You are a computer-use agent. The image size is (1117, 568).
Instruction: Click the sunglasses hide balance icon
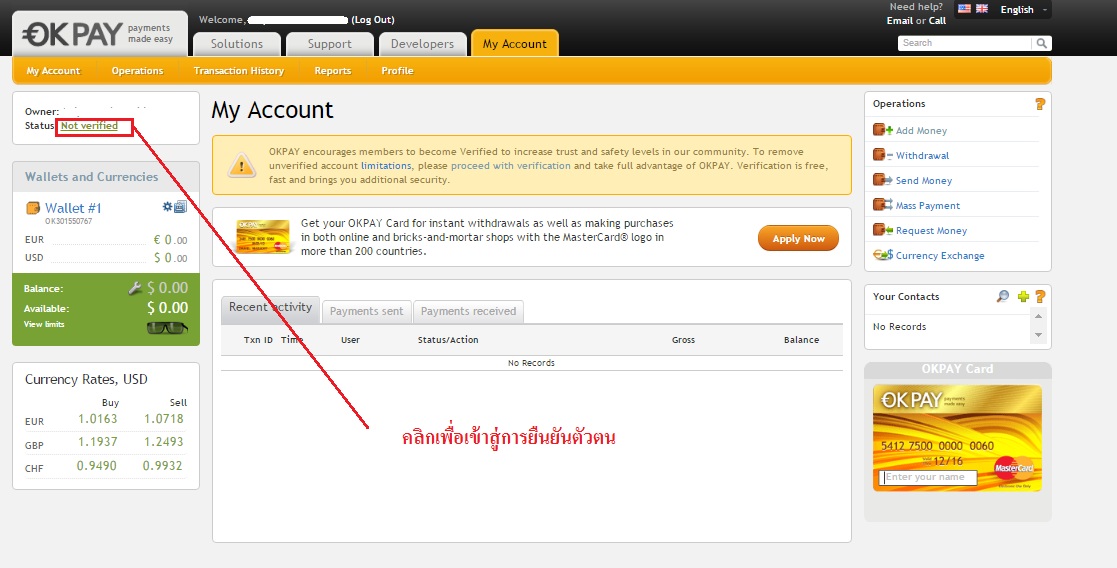[x=167, y=328]
